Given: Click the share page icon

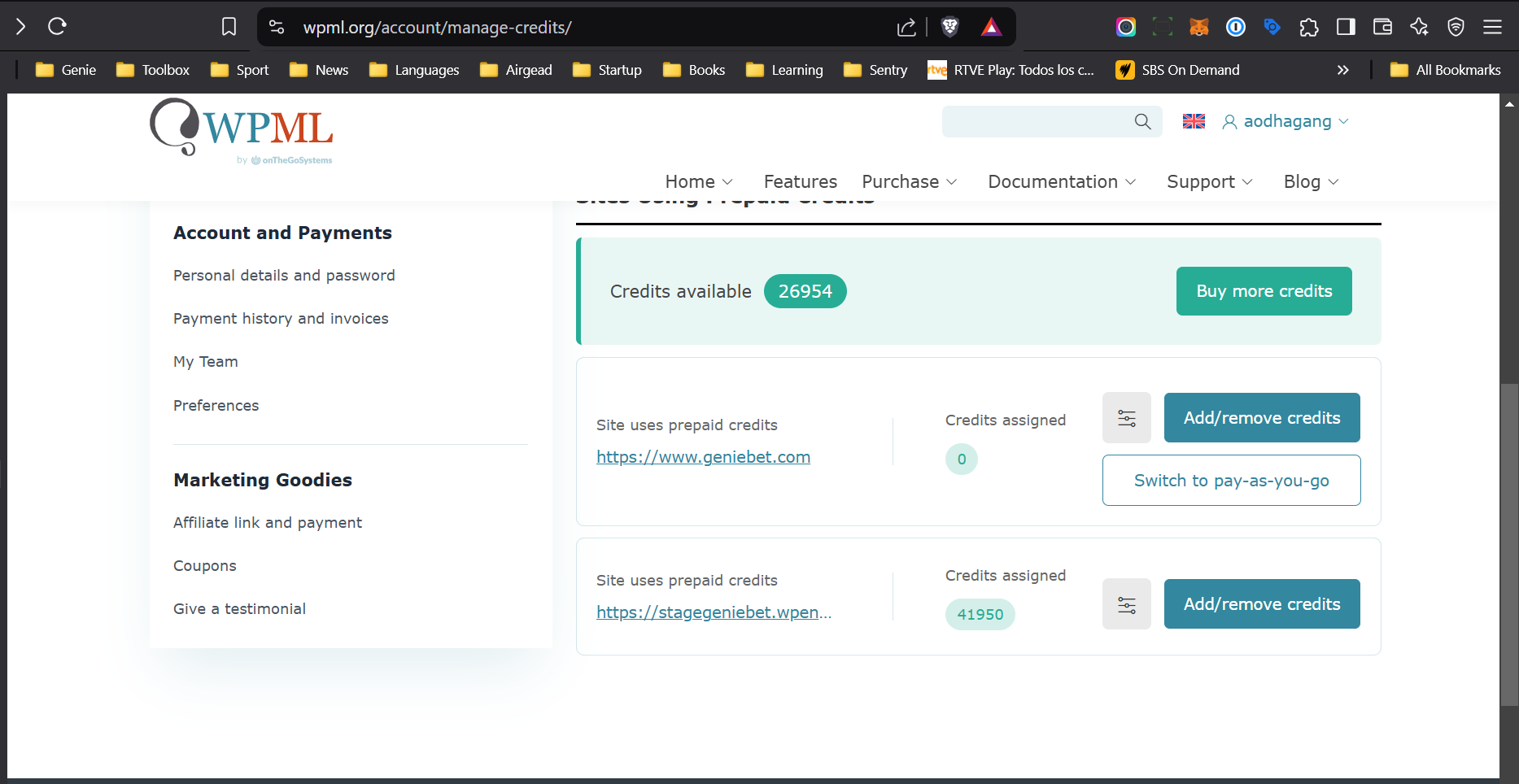Looking at the screenshot, I should click(906, 28).
